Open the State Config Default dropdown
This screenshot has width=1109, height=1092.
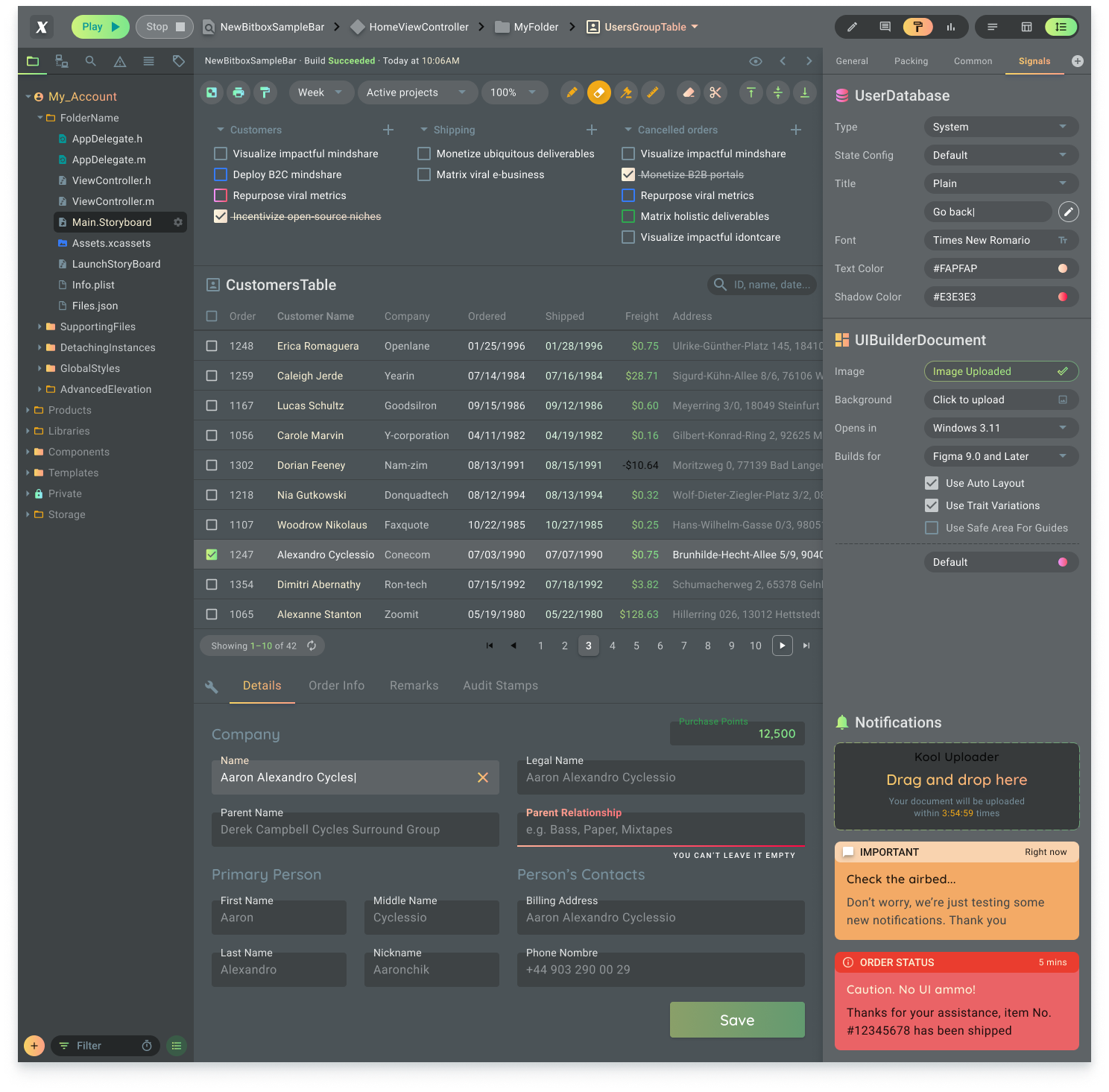(1001, 155)
